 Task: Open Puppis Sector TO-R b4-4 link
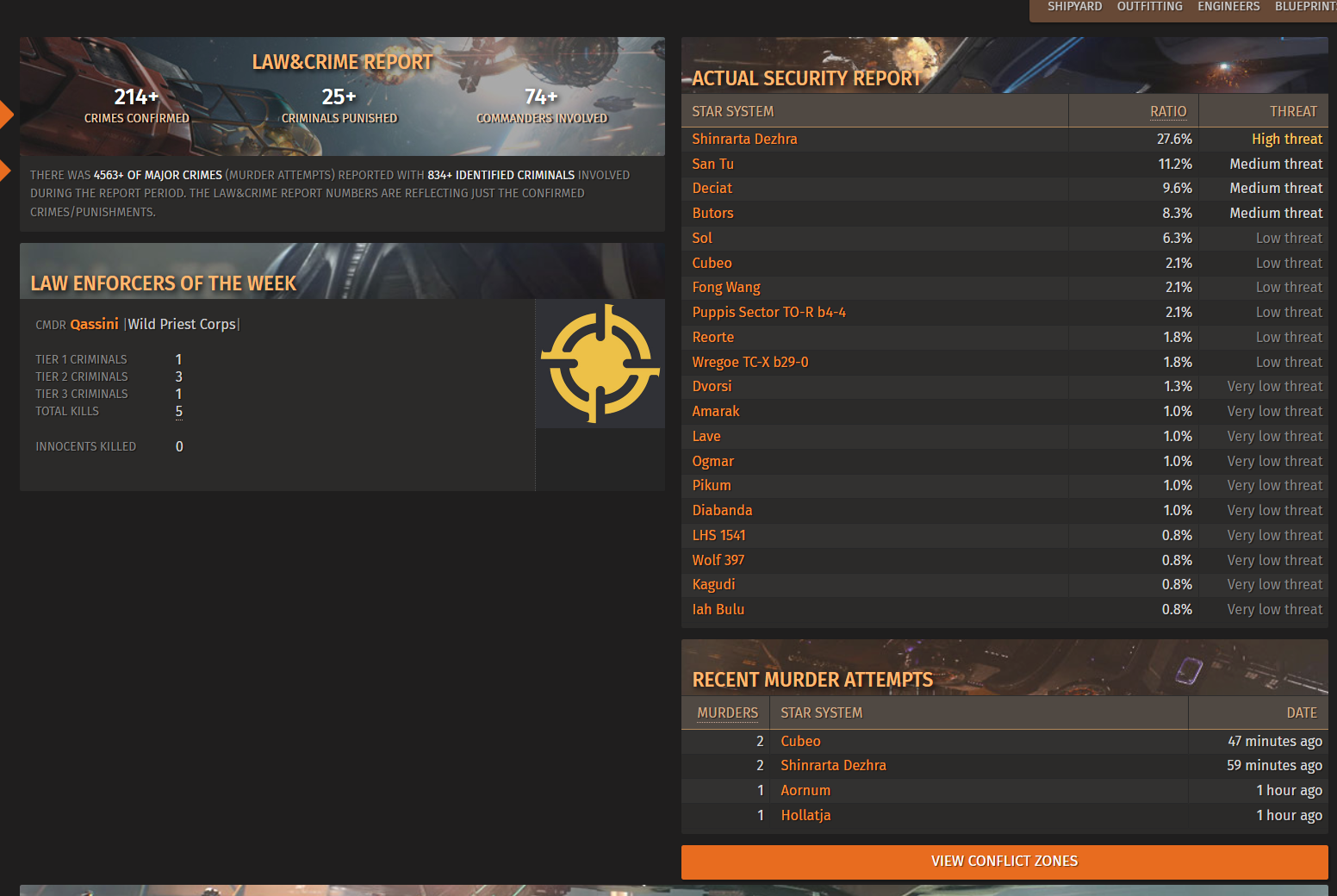(768, 312)
